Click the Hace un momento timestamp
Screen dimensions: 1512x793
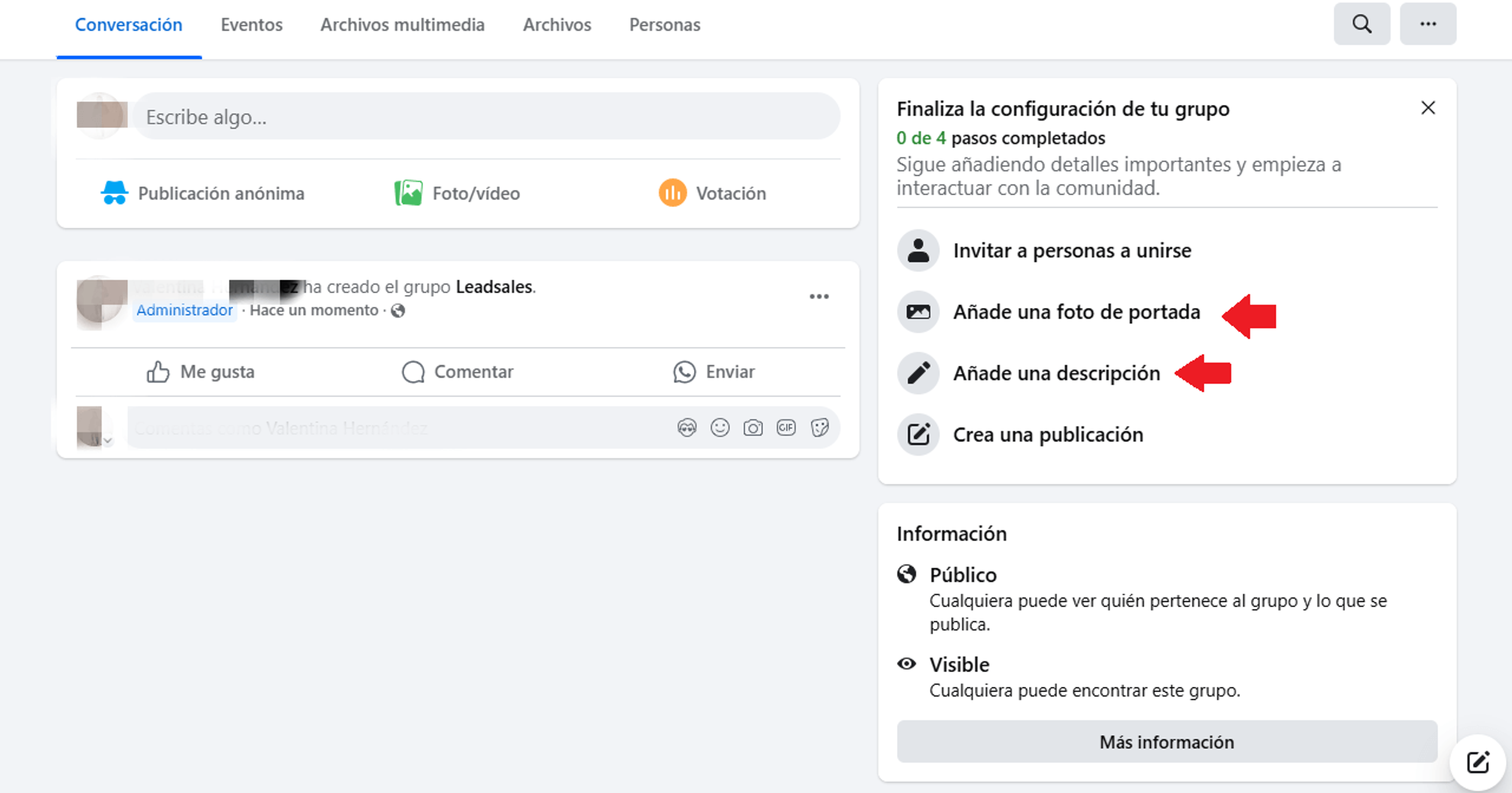click(x=314, y=310)
